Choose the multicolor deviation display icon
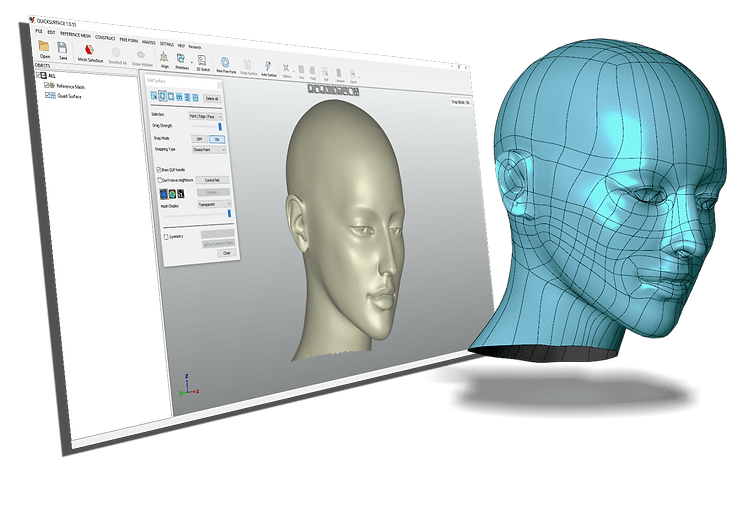750x508 pixels. (172, 193)
